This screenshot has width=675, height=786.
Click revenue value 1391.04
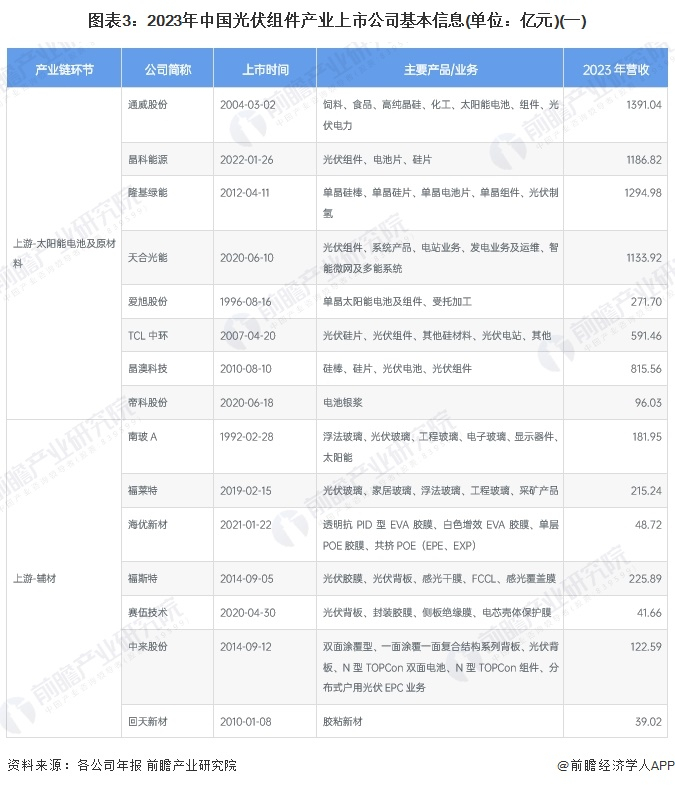point(644,105)
